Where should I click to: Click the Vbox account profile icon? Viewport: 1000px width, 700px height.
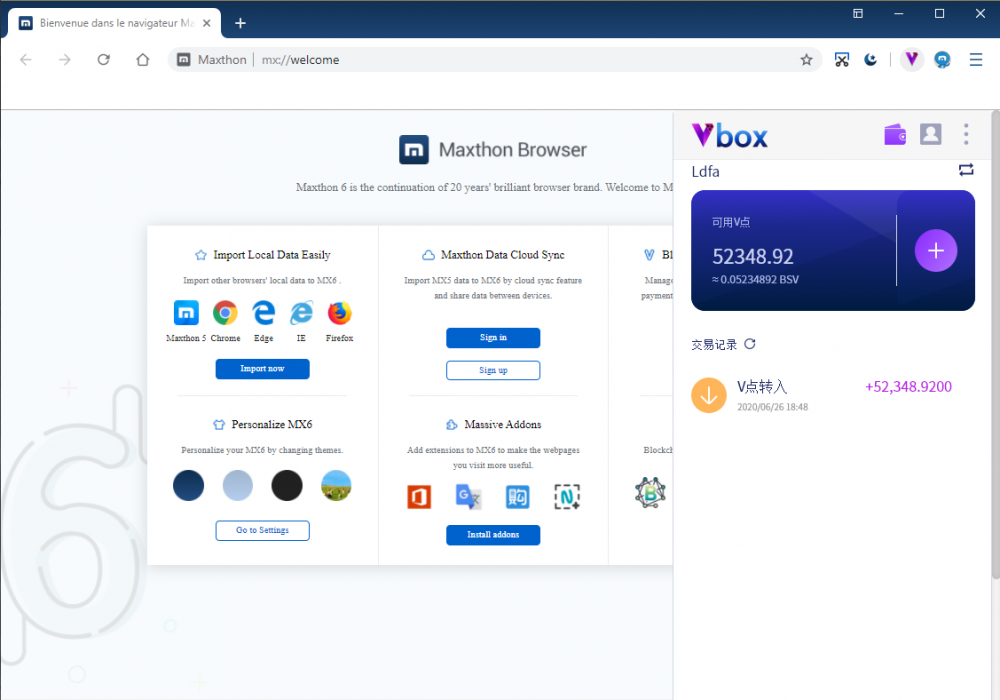pyautogui.click(x=930, y=134)
